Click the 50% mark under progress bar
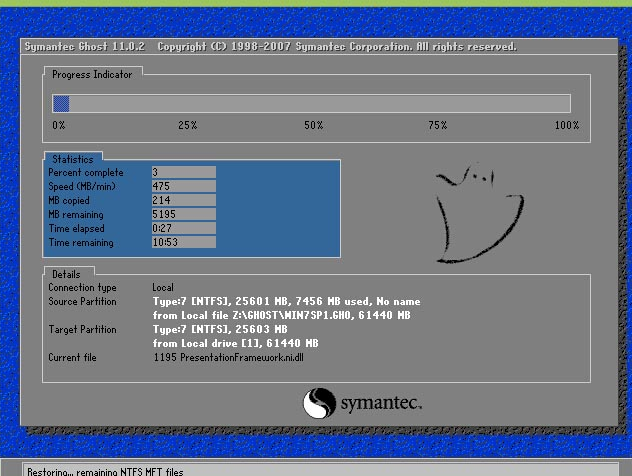Image resolution: width=632 pixels, height=476 pixels. click(x=313, y=125)
